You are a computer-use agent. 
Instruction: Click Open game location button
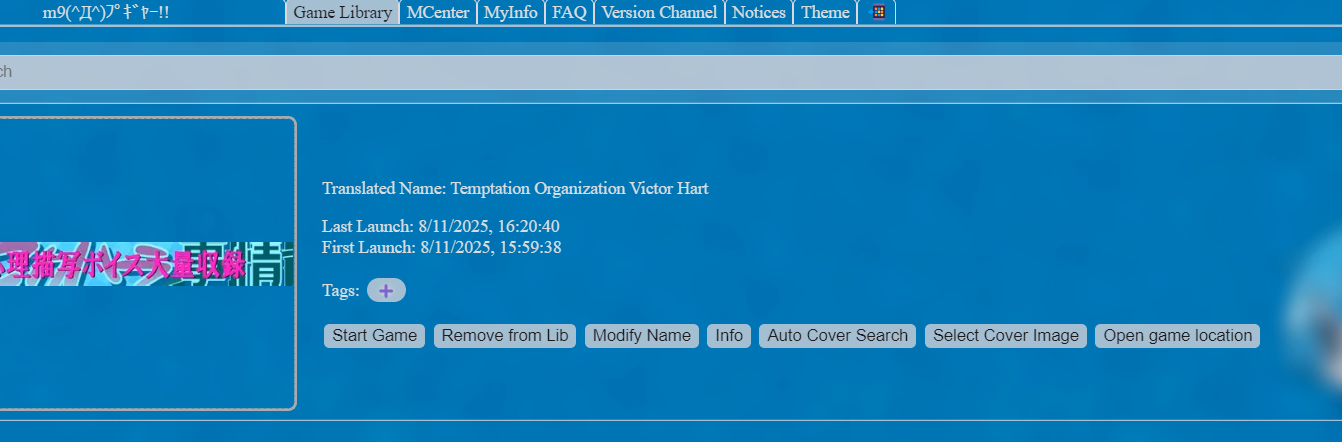click(1177, 336)
